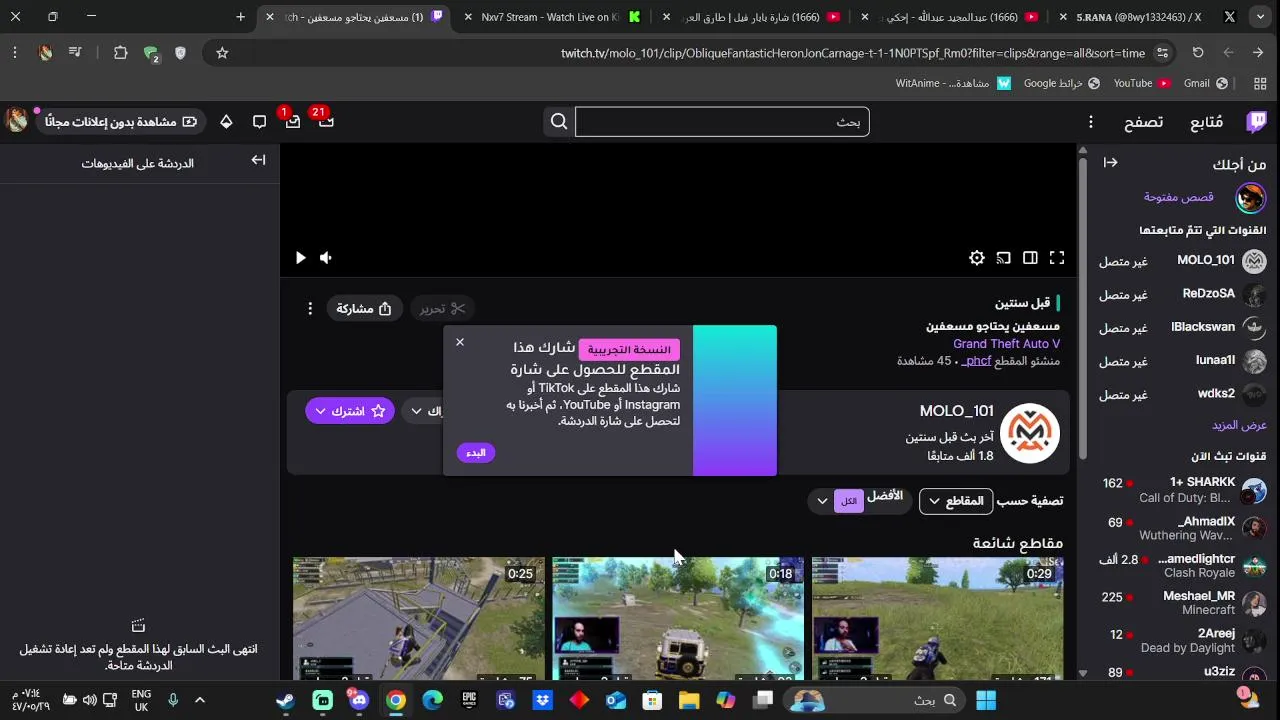The width and height of the screenshot is (1280, 720).
Task: Click the تحرير edit clip button
Action: pyautogui.click(x=442, y=309)
